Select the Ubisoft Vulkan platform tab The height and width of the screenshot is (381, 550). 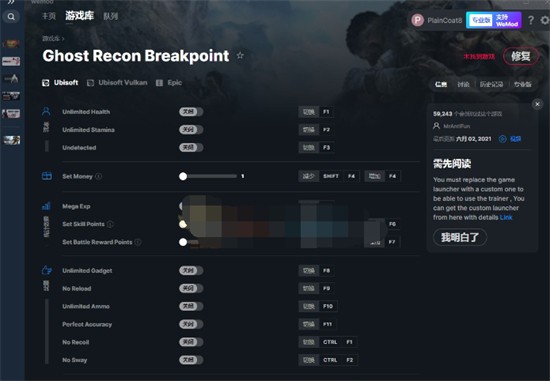click(117, 83)
